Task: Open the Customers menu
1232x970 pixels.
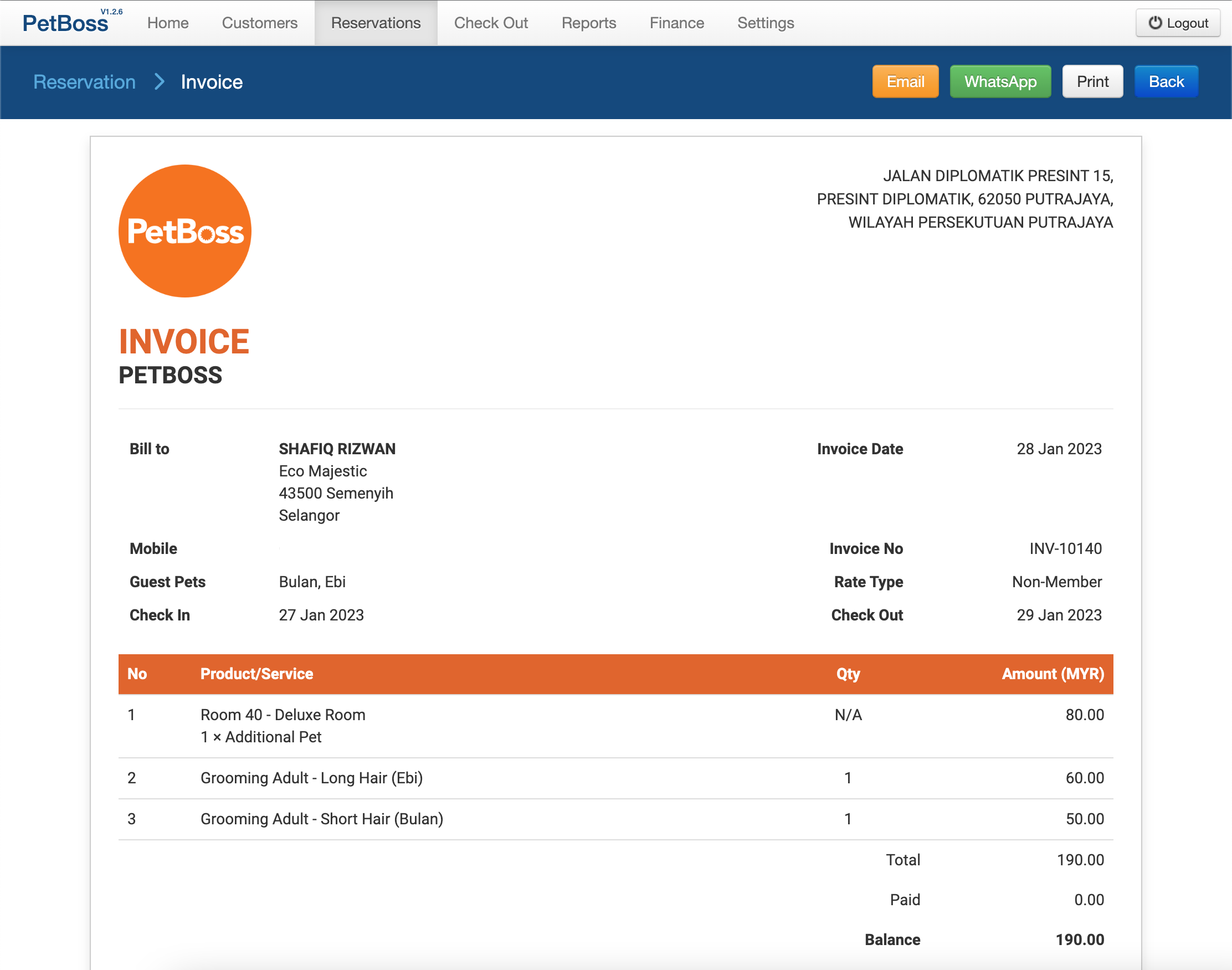Action: tap(259, 23)
